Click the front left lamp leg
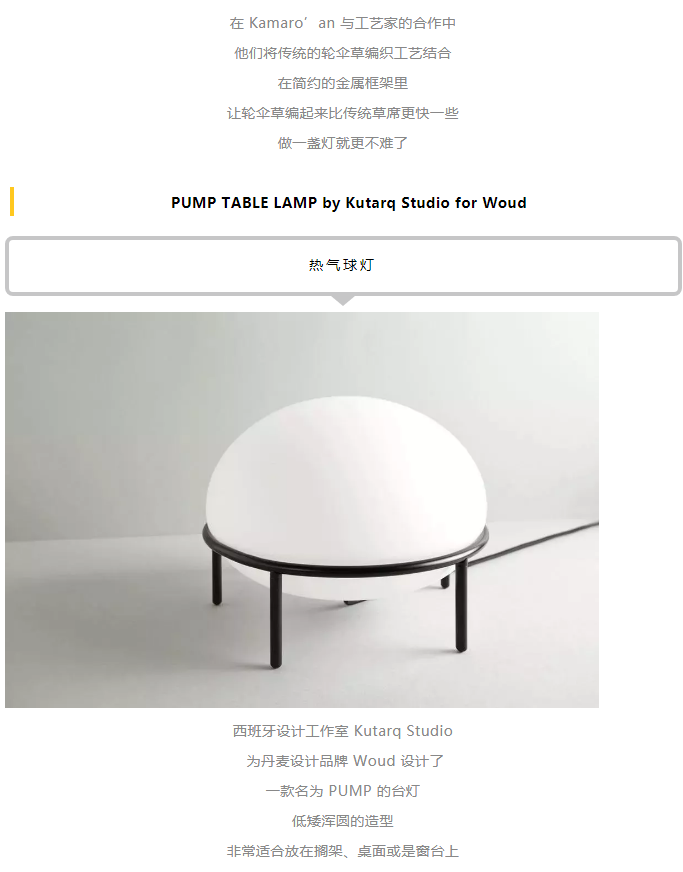 [x=275, y=618]
